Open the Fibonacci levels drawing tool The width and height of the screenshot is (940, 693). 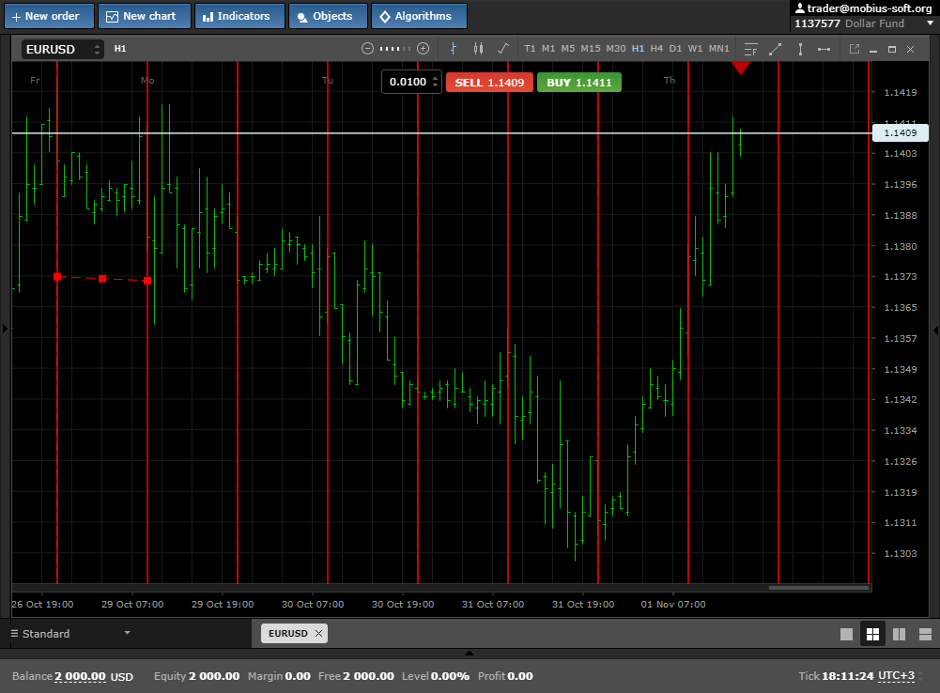pos(751,49)
